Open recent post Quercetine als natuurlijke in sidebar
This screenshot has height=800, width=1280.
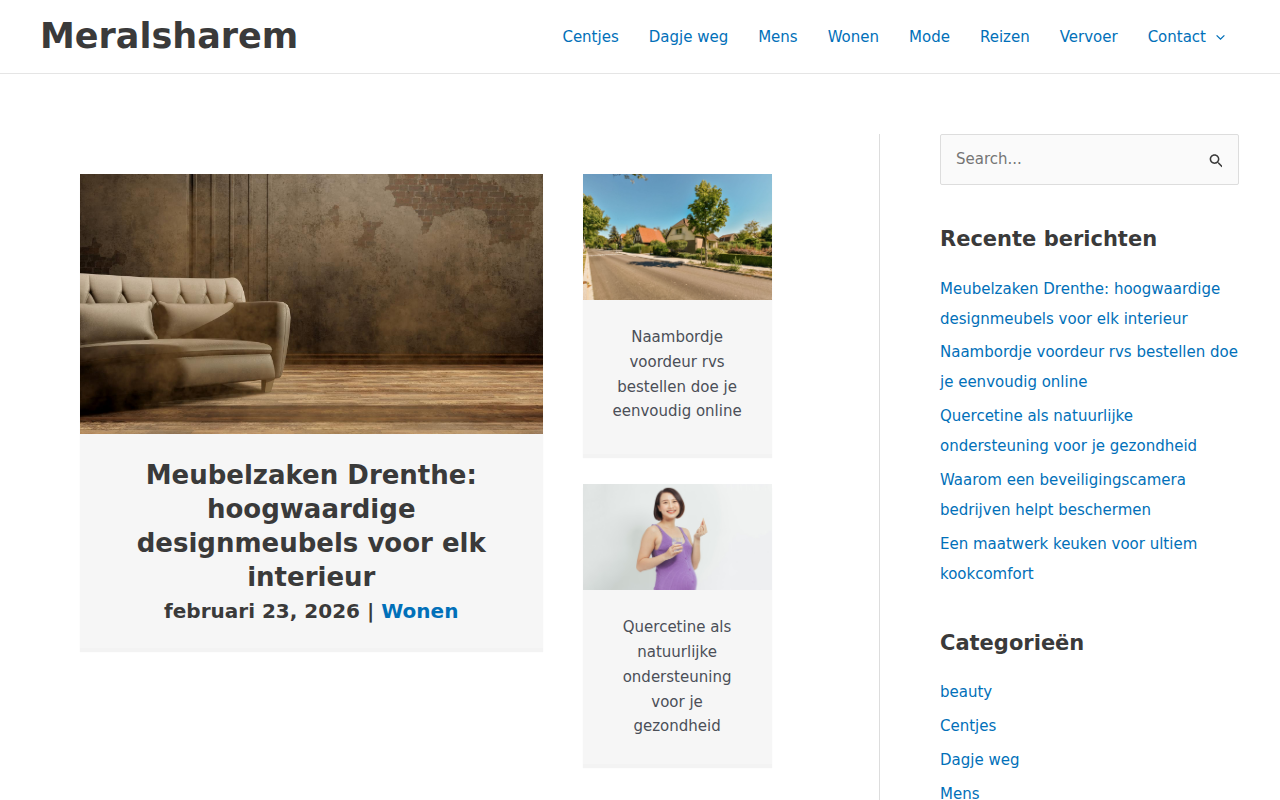coord(1068,430)
